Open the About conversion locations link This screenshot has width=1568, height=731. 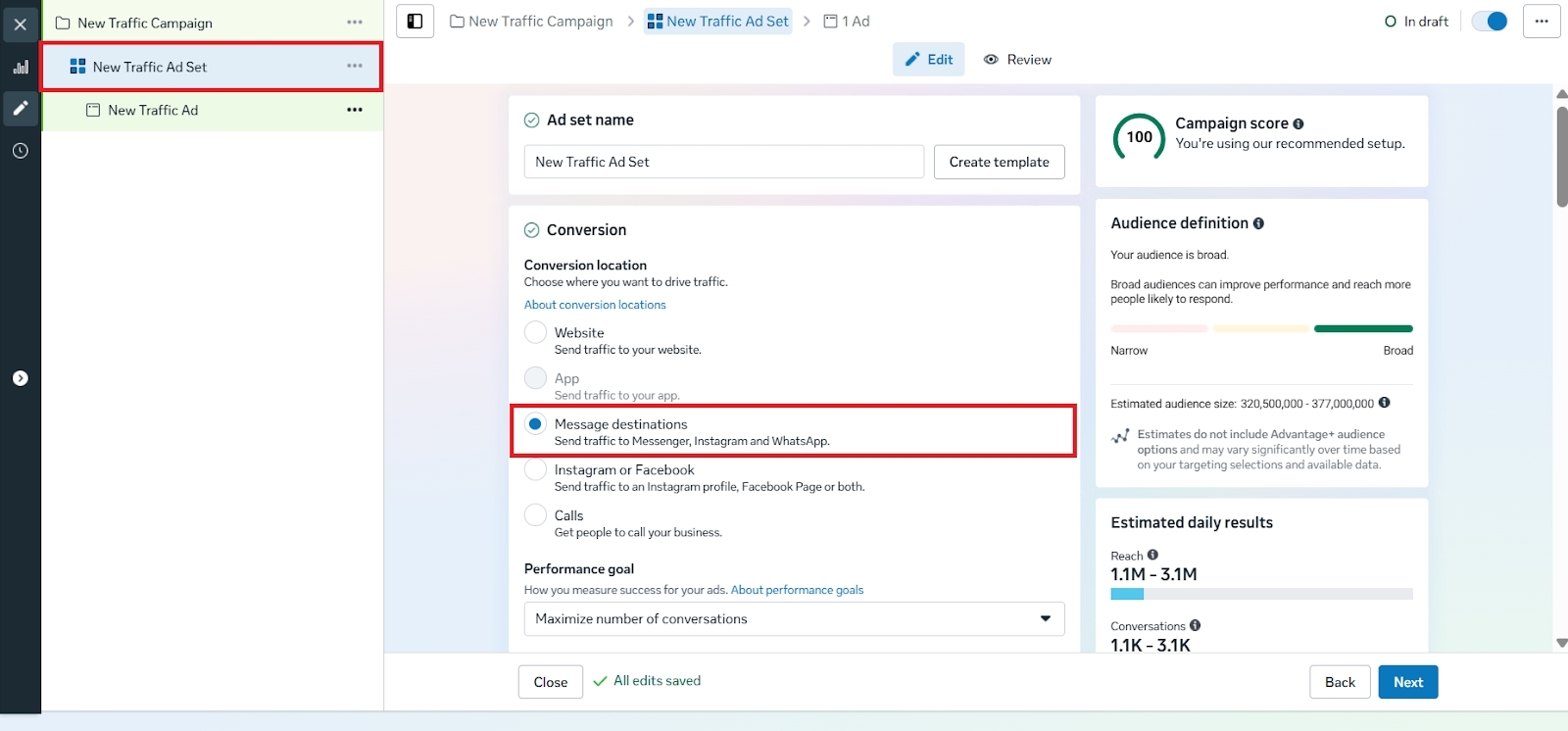point(595,305)
